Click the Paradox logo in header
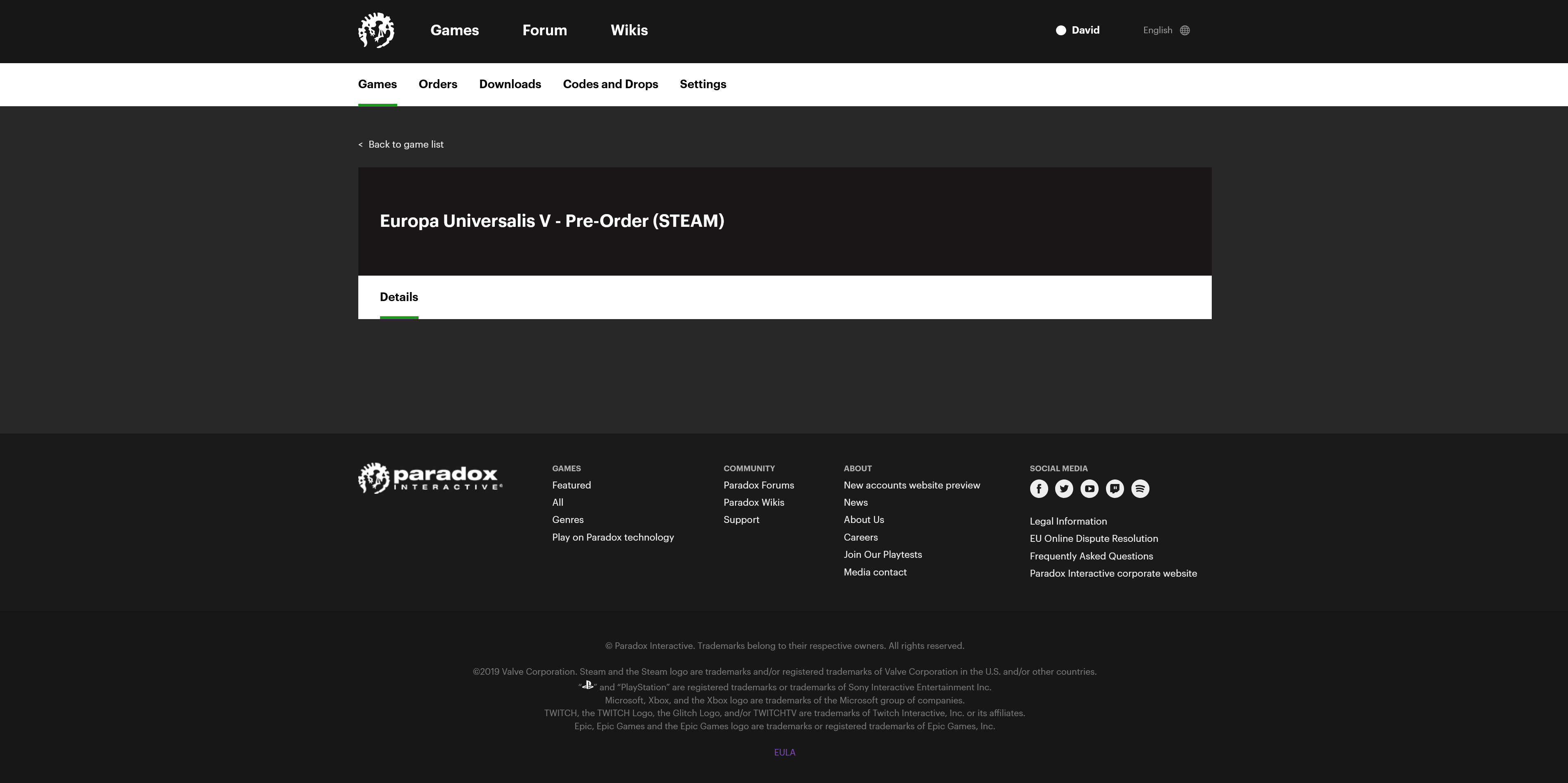The width and height of the screenshot is (1568, 783). point(376,30)
